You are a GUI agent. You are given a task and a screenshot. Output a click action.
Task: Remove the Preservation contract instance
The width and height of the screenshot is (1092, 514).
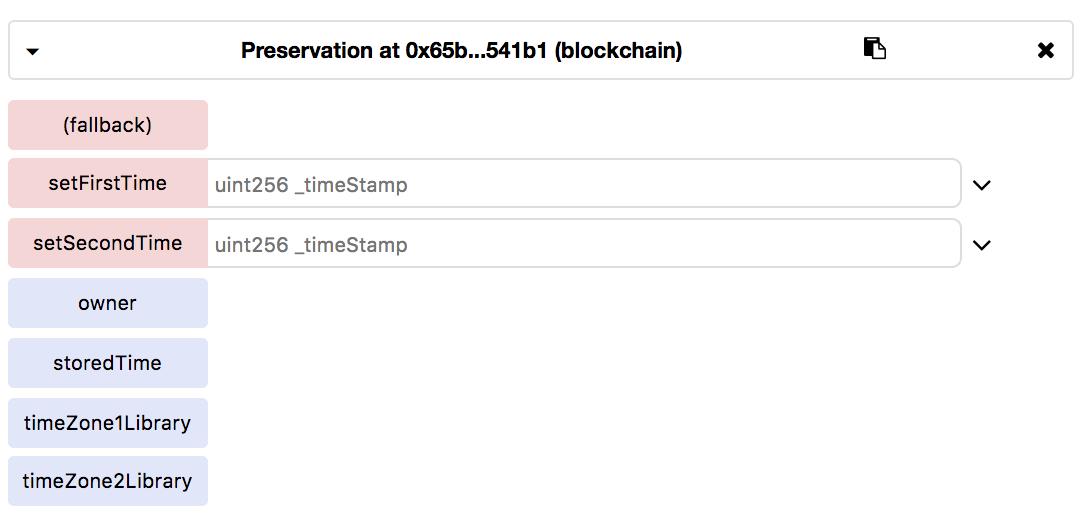[x=1045, y=50]
